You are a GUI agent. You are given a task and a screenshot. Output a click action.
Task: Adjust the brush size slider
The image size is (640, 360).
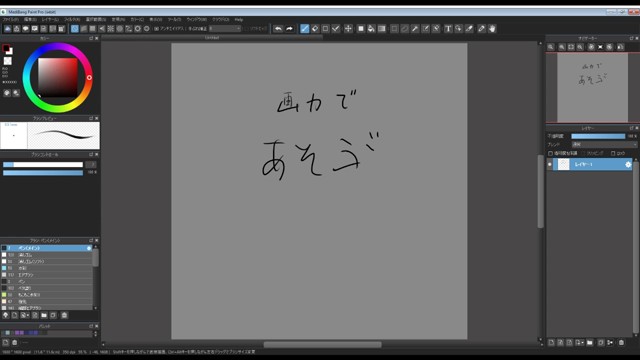[x=43, y=164]
